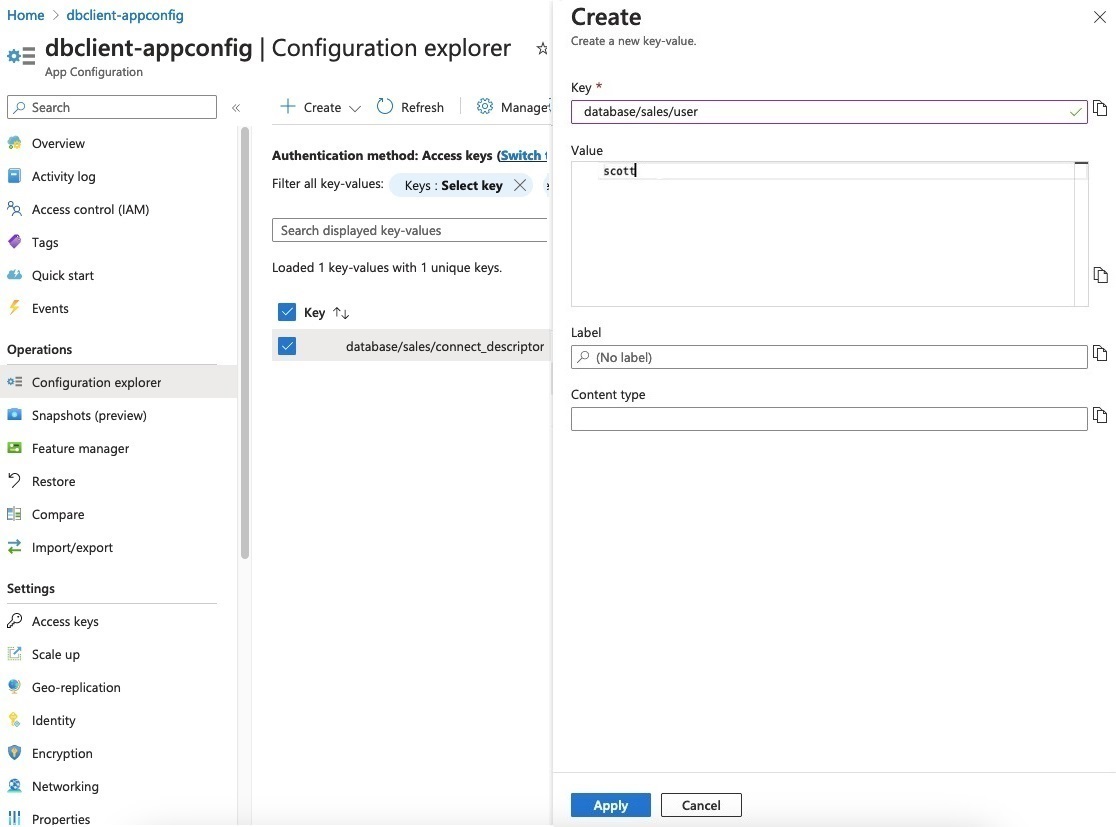Open the Overview menu item

coord(58,143)
